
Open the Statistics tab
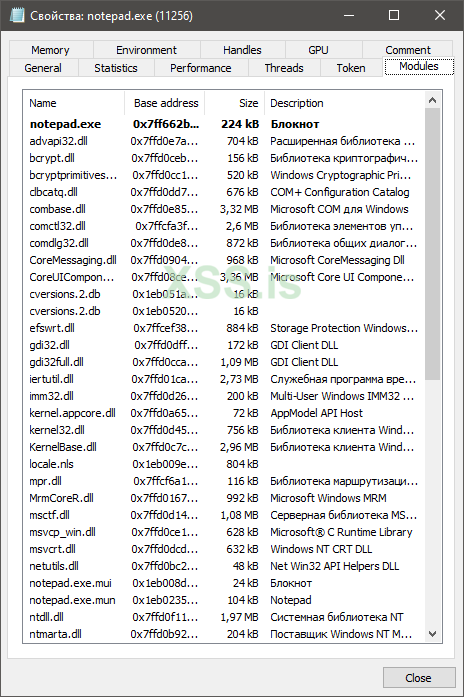pos(116,68)
